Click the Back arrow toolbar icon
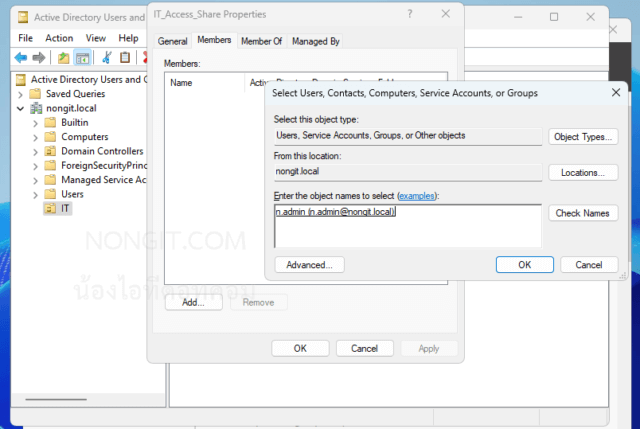Image resolution: width=640 pixels, height=429 pixels. point(20,58)
